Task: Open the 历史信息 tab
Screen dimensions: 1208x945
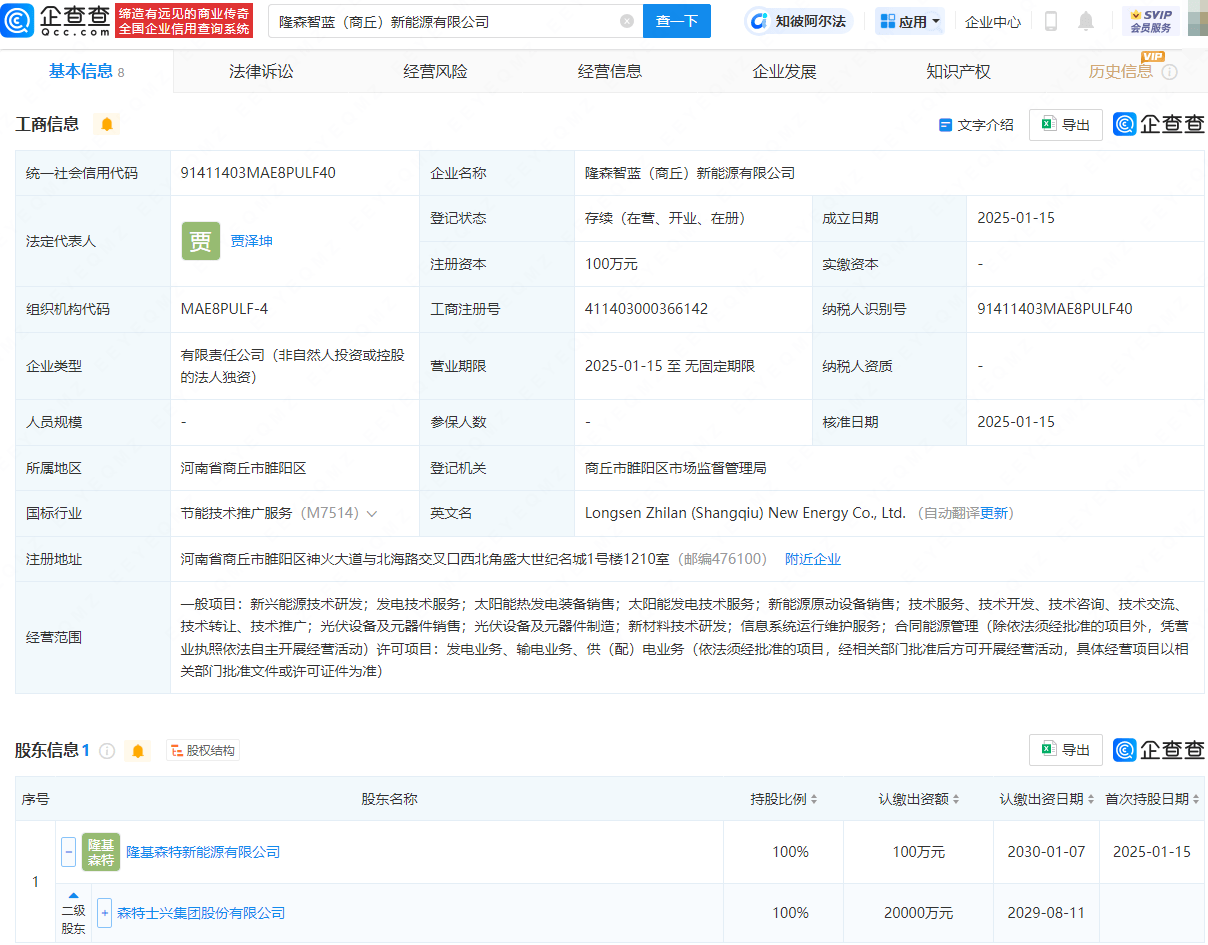Action: 1119,71
